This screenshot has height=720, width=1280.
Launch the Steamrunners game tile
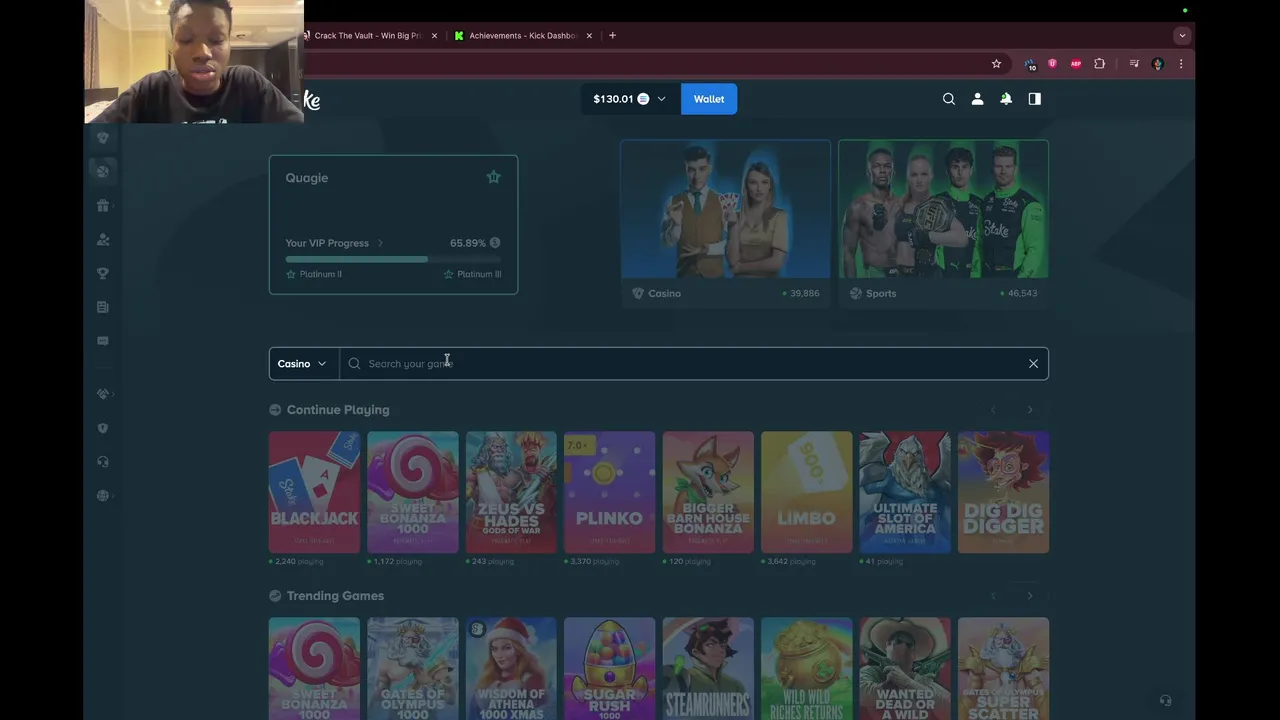(708, 668)
